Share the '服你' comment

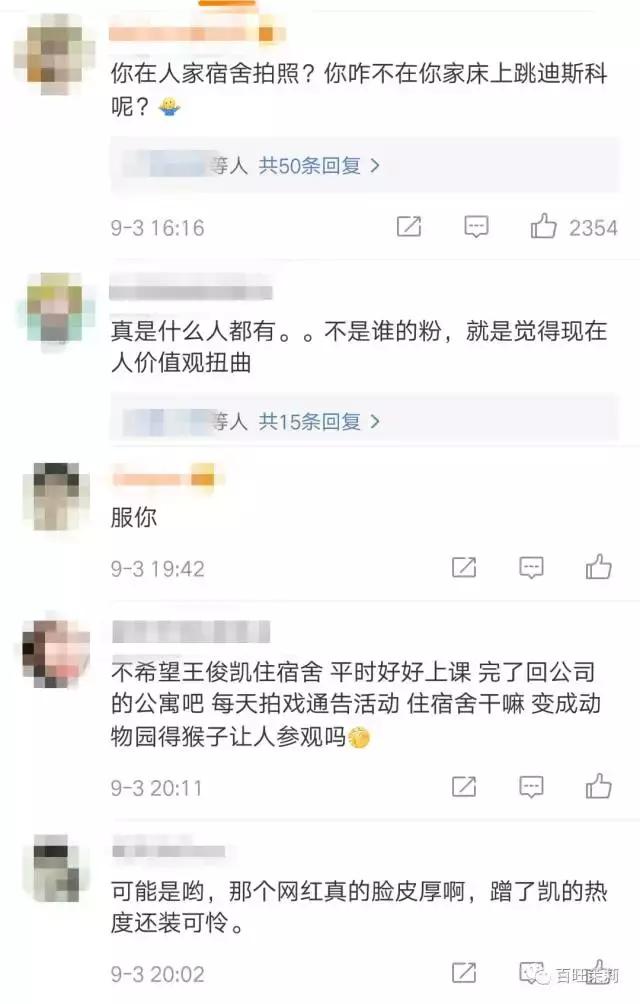464,567
